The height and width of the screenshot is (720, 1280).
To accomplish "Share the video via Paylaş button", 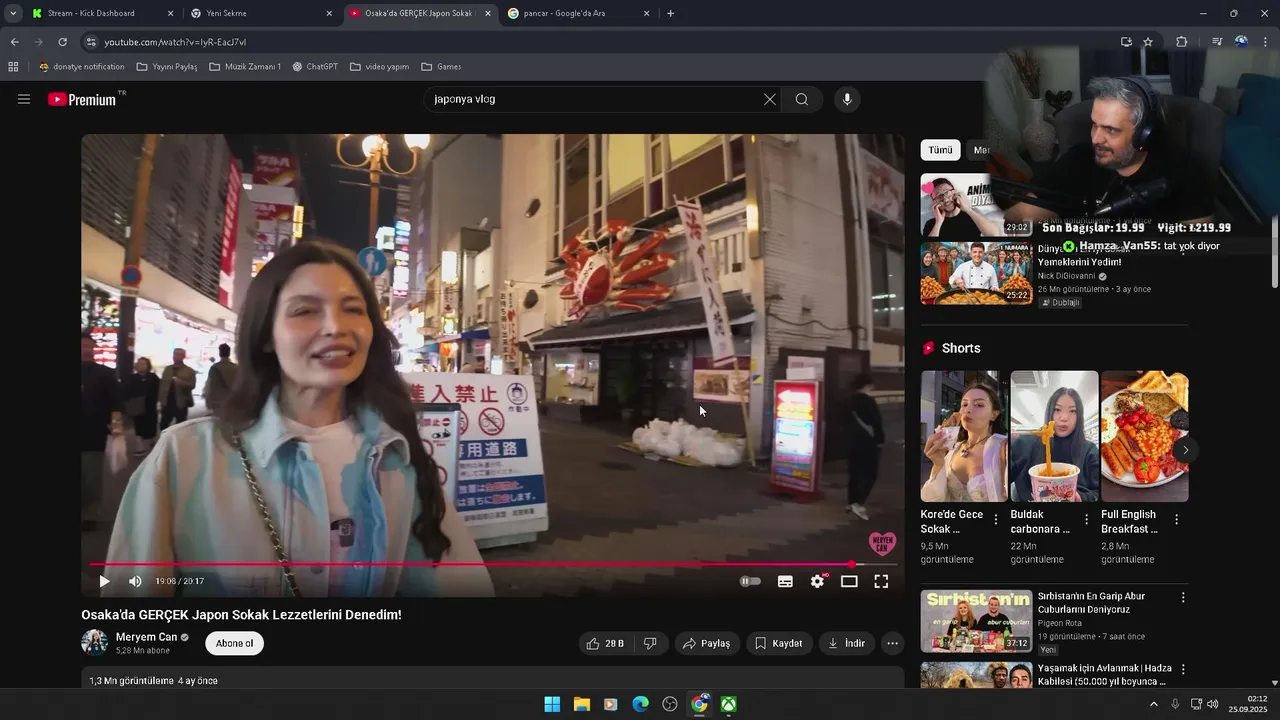I will click(x=707, y=643).
